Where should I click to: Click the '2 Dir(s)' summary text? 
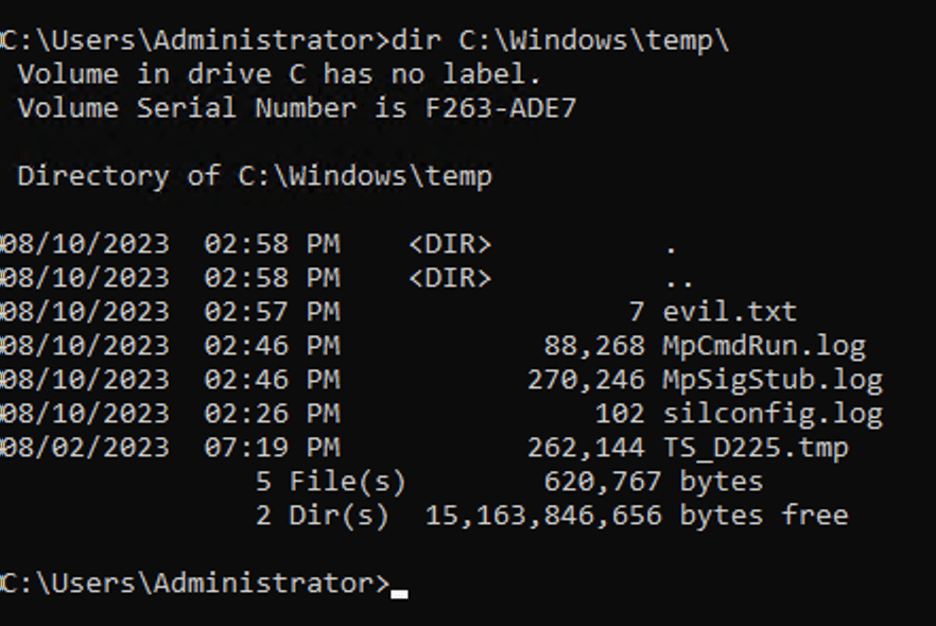coord(322,516)
